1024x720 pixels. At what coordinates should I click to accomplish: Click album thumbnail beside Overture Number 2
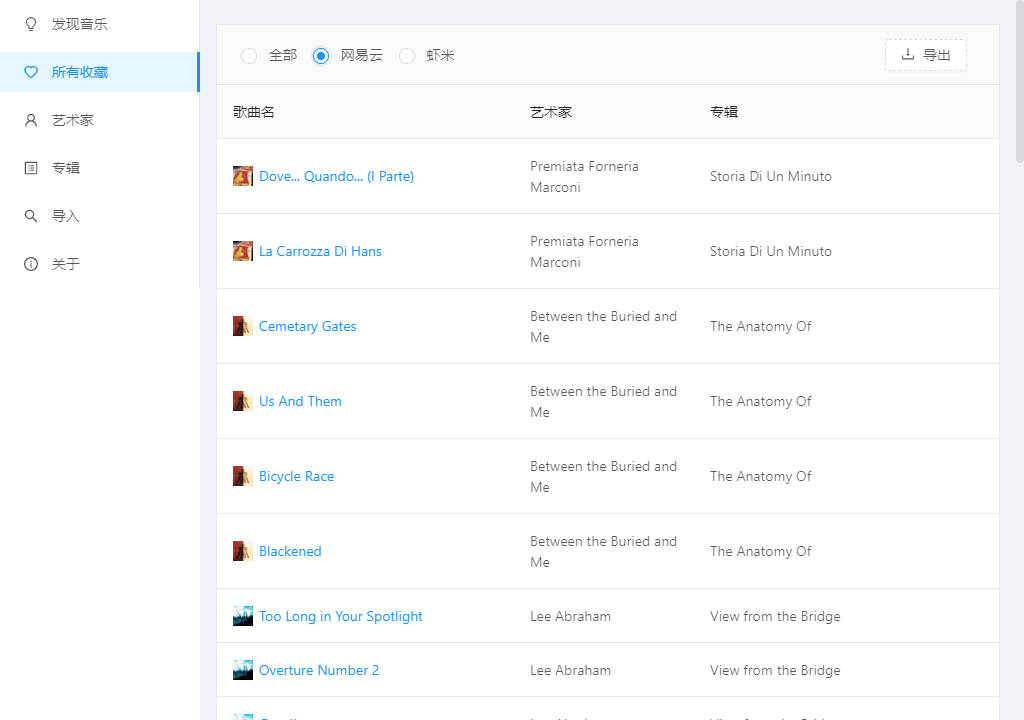click(x=242, y=670)
